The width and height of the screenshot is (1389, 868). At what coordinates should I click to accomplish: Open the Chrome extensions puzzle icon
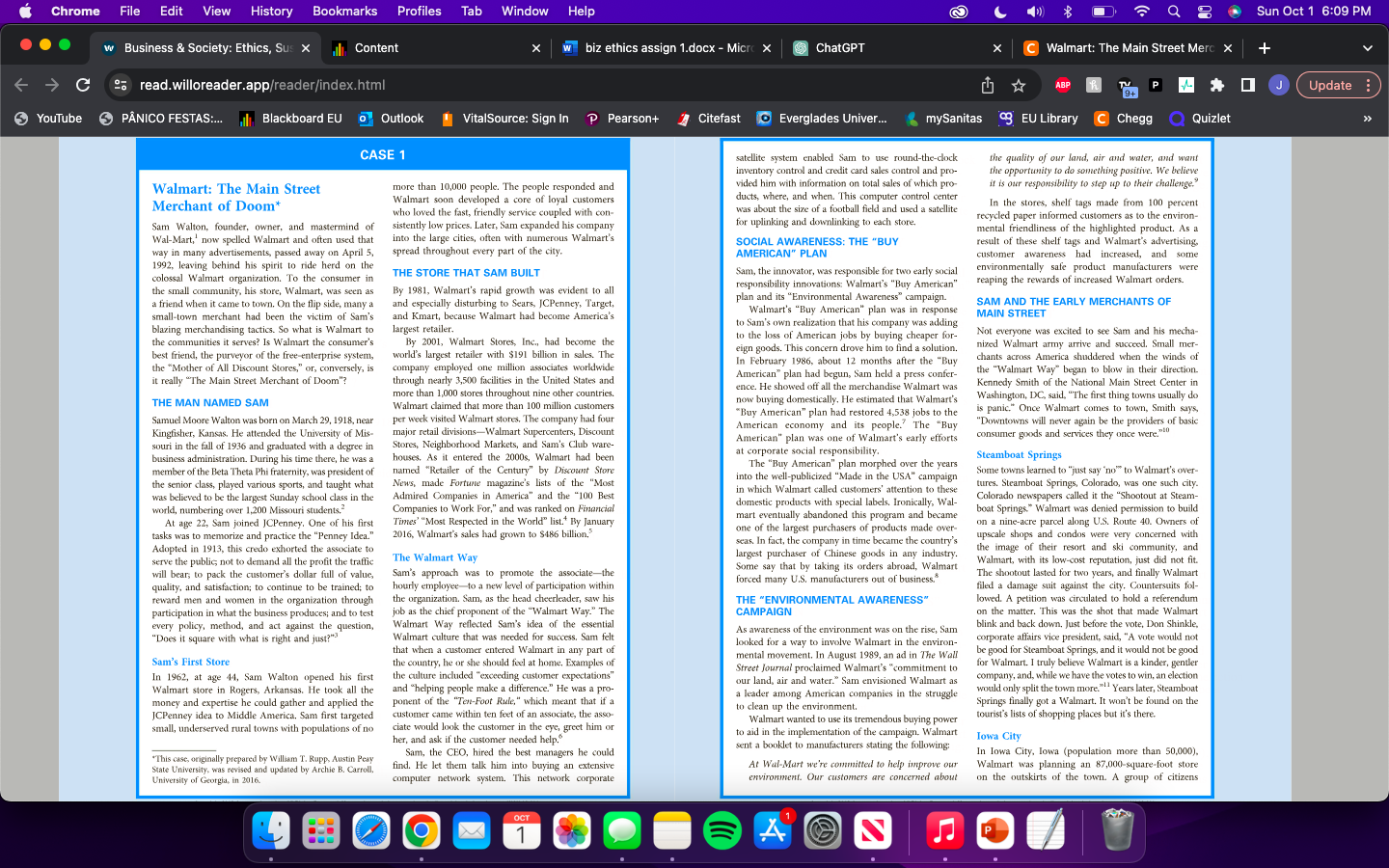[x=1216, y=85]
